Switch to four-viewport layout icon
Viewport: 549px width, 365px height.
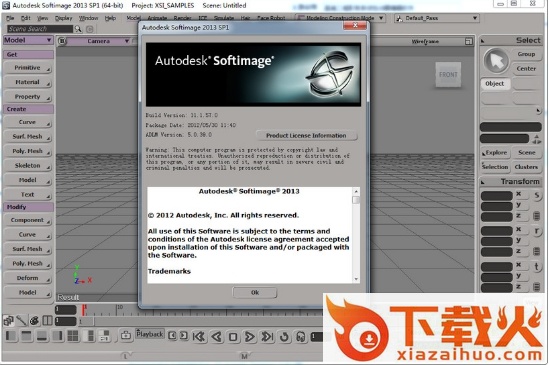click(73, 336)
